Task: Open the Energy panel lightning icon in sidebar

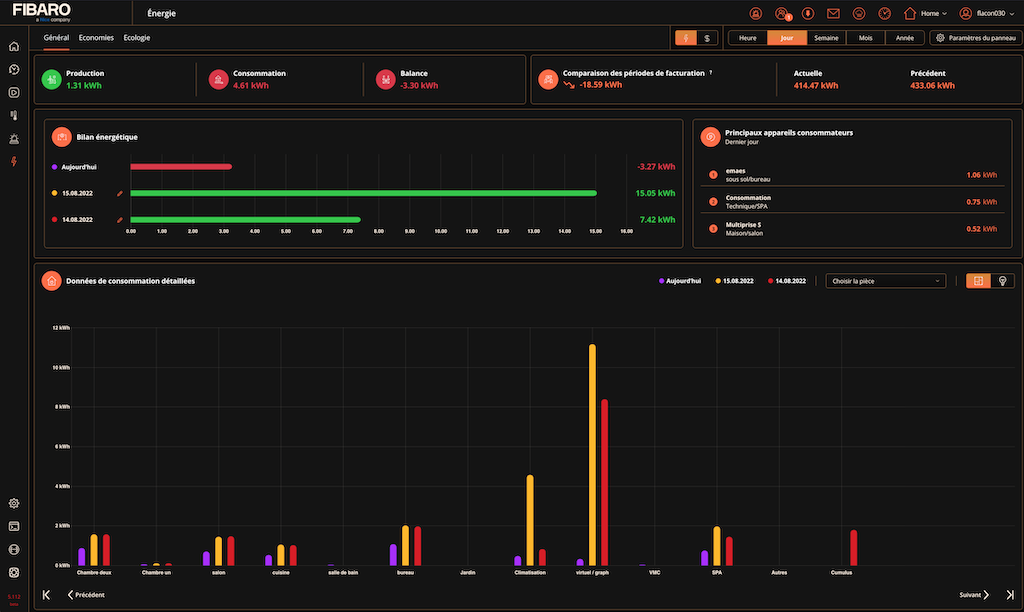Action: (13, 162)
